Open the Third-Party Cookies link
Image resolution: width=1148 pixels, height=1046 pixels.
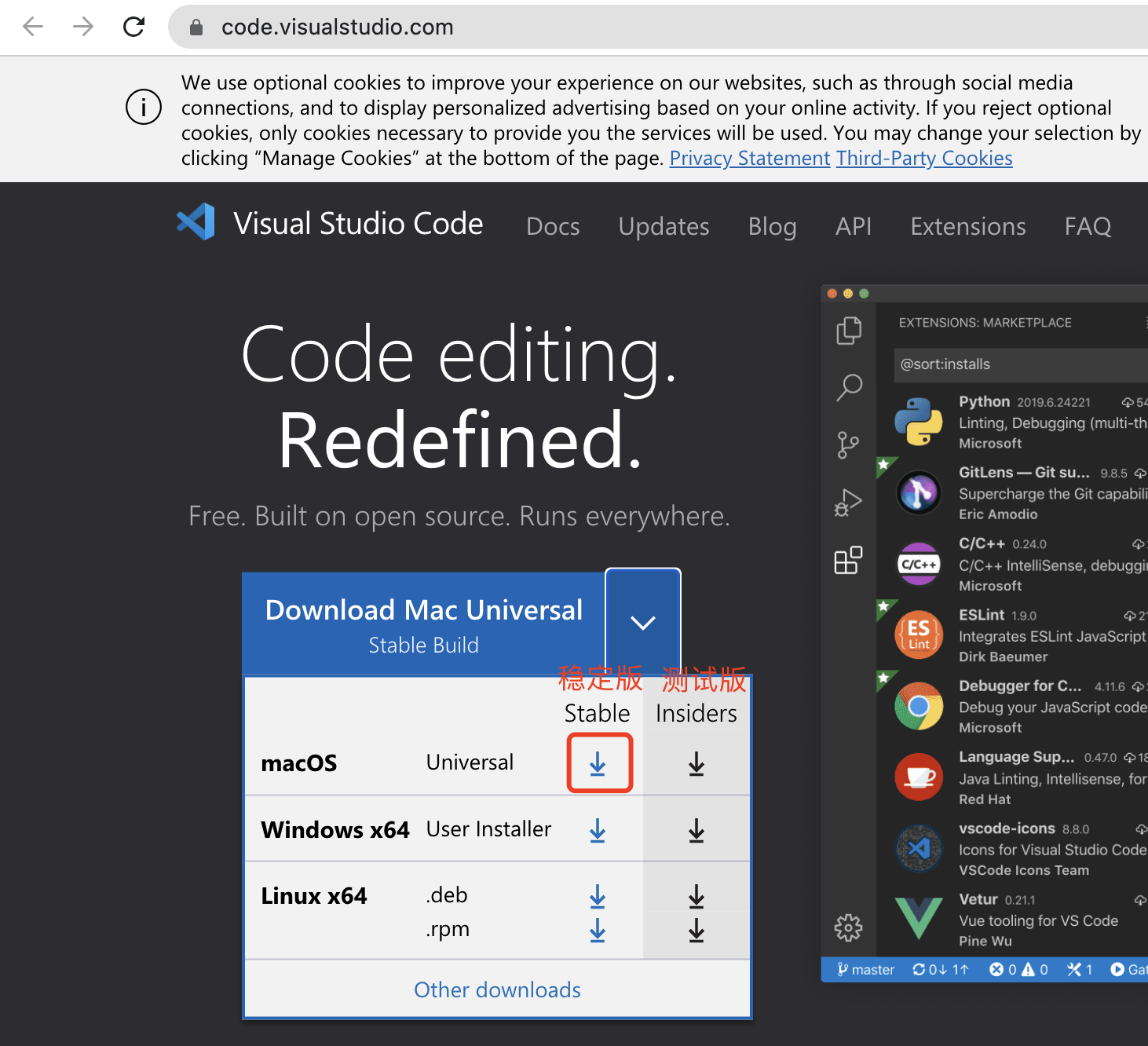[924, 158]
